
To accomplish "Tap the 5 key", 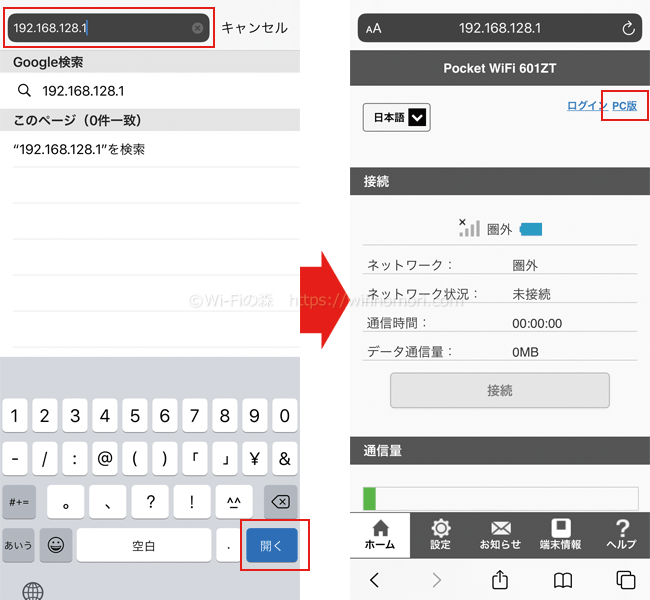I will 135,415.
